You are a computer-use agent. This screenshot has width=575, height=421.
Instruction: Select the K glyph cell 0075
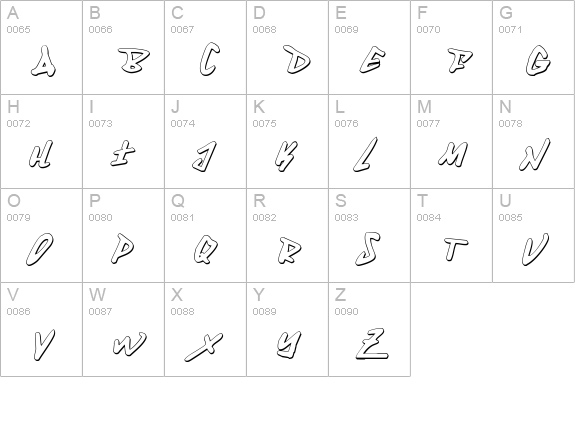coord(288,142)
